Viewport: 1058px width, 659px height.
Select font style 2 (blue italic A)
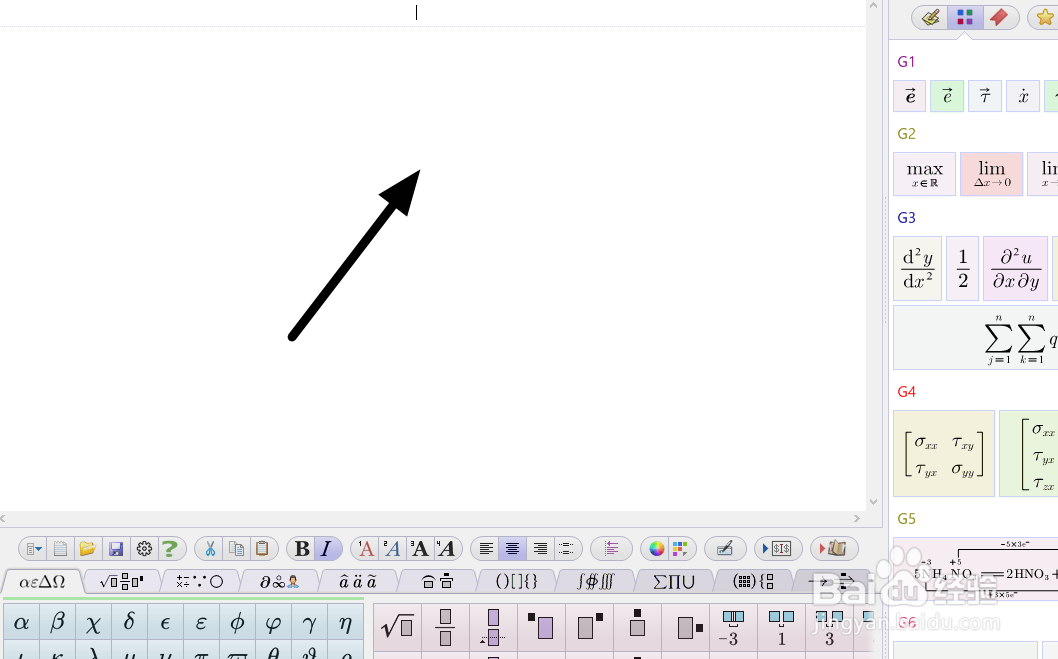pos(392,549)
